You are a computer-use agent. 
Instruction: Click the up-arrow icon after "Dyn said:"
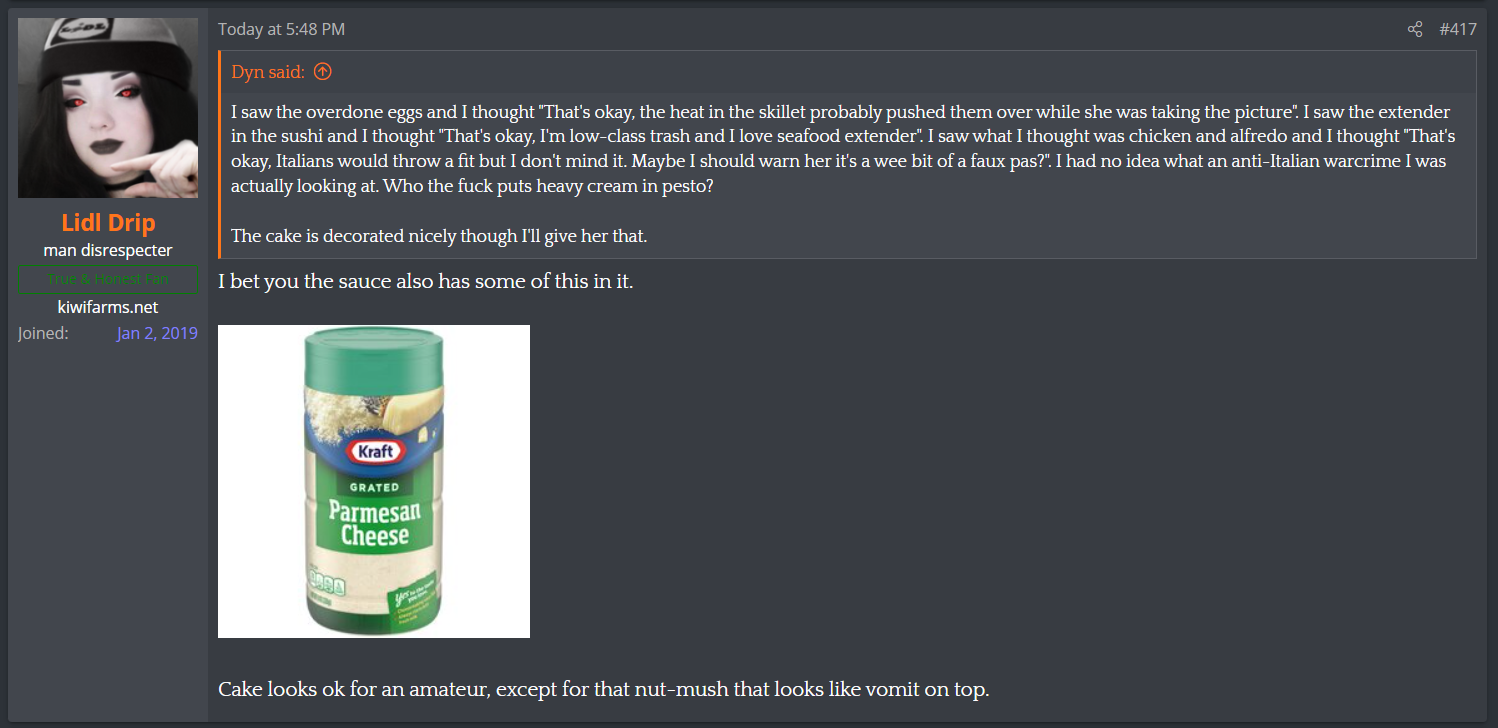(322, 72)
